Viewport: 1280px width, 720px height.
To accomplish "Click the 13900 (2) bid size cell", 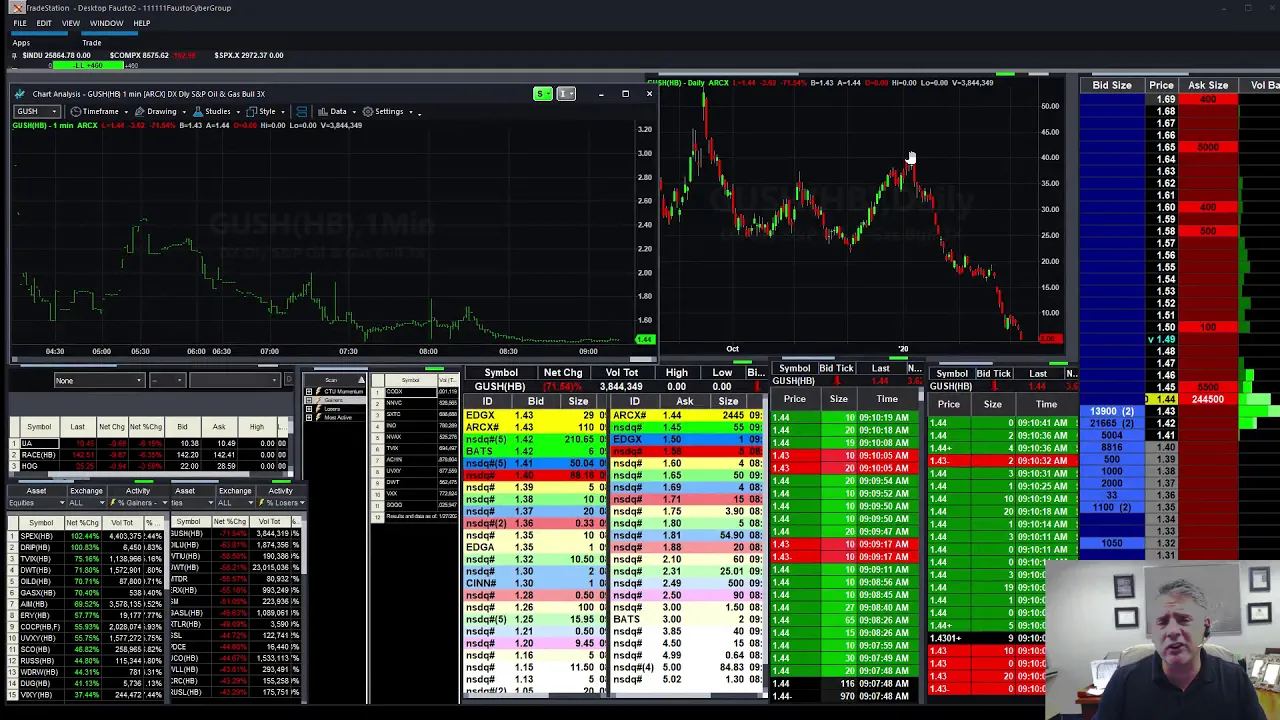I will tap(1112, 411).
